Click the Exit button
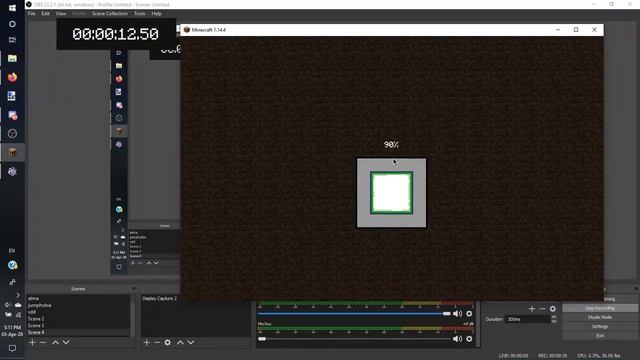 coord(600,336)
